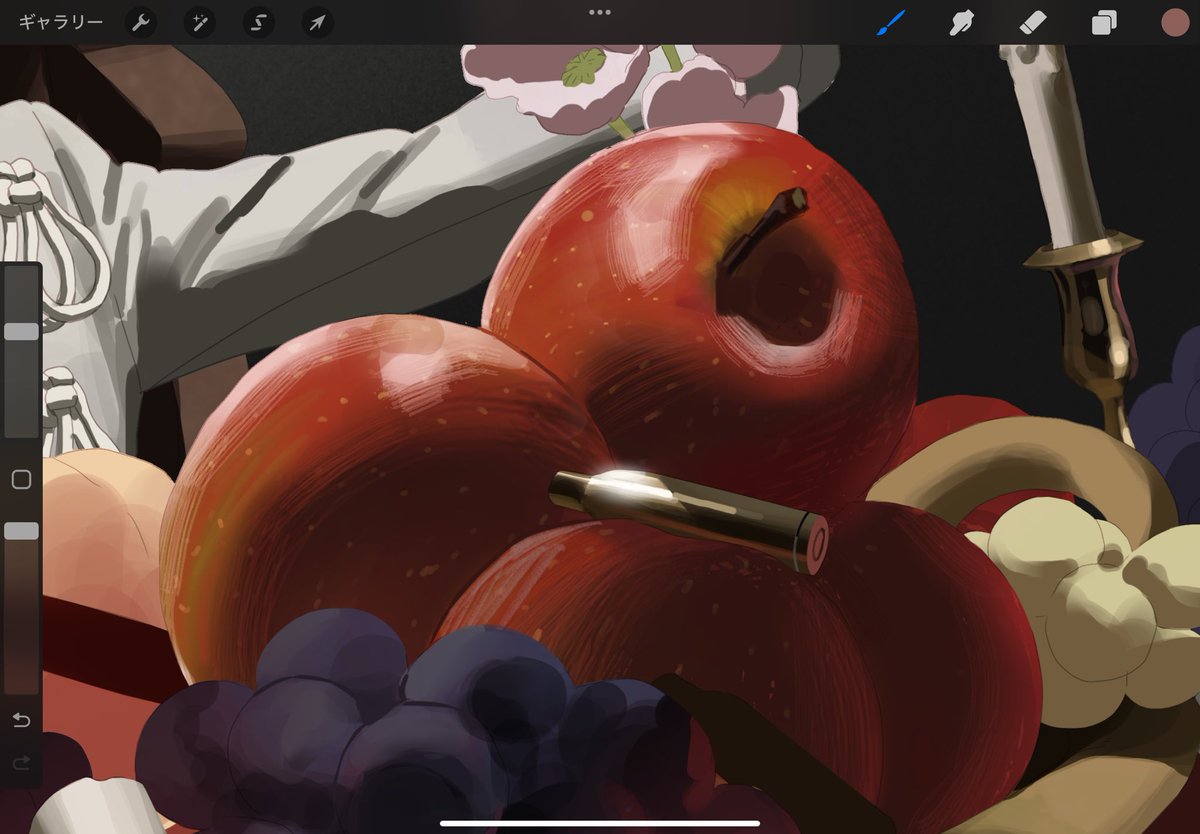Activate the Transform arrow tool
Screen dimensions: 1200x834
click(318, 22)
